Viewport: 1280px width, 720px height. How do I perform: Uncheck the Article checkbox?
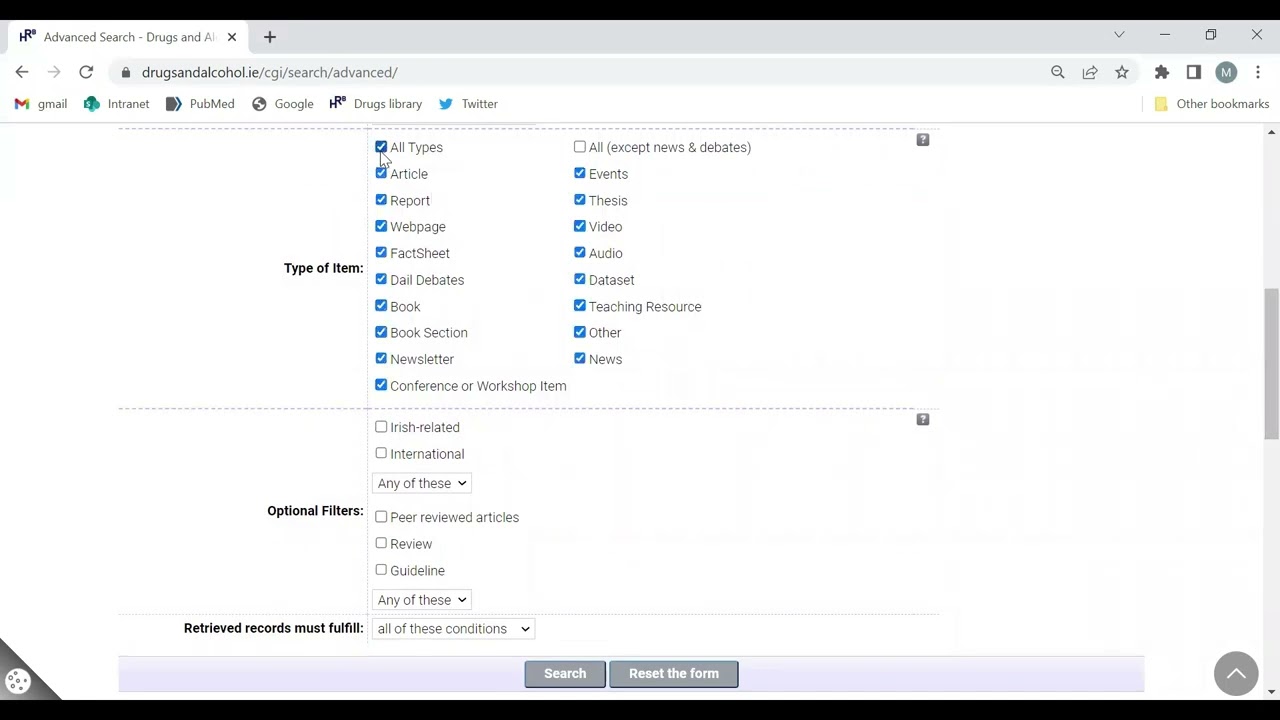tap(381, 174)
